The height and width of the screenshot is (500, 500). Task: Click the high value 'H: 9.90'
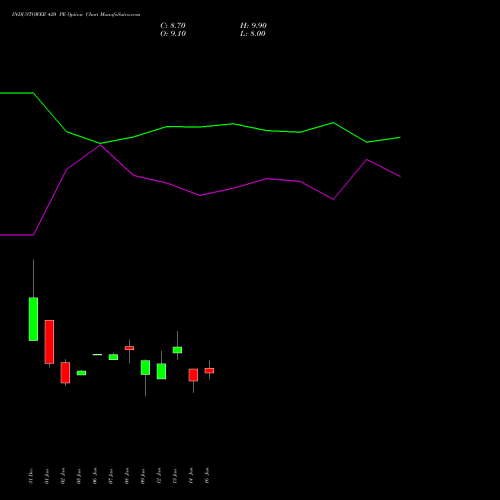tap(253, 26)
